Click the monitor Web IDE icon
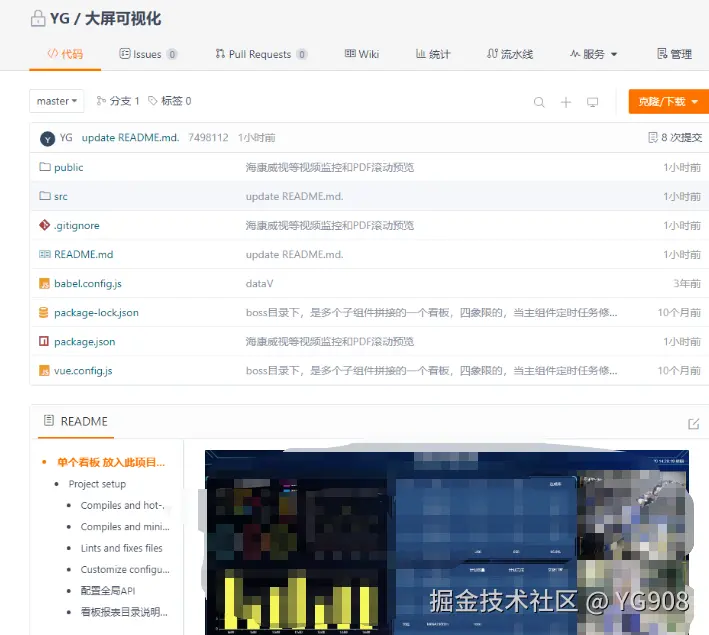The width and height of the screenshot is (709, 635). [592, 102]
